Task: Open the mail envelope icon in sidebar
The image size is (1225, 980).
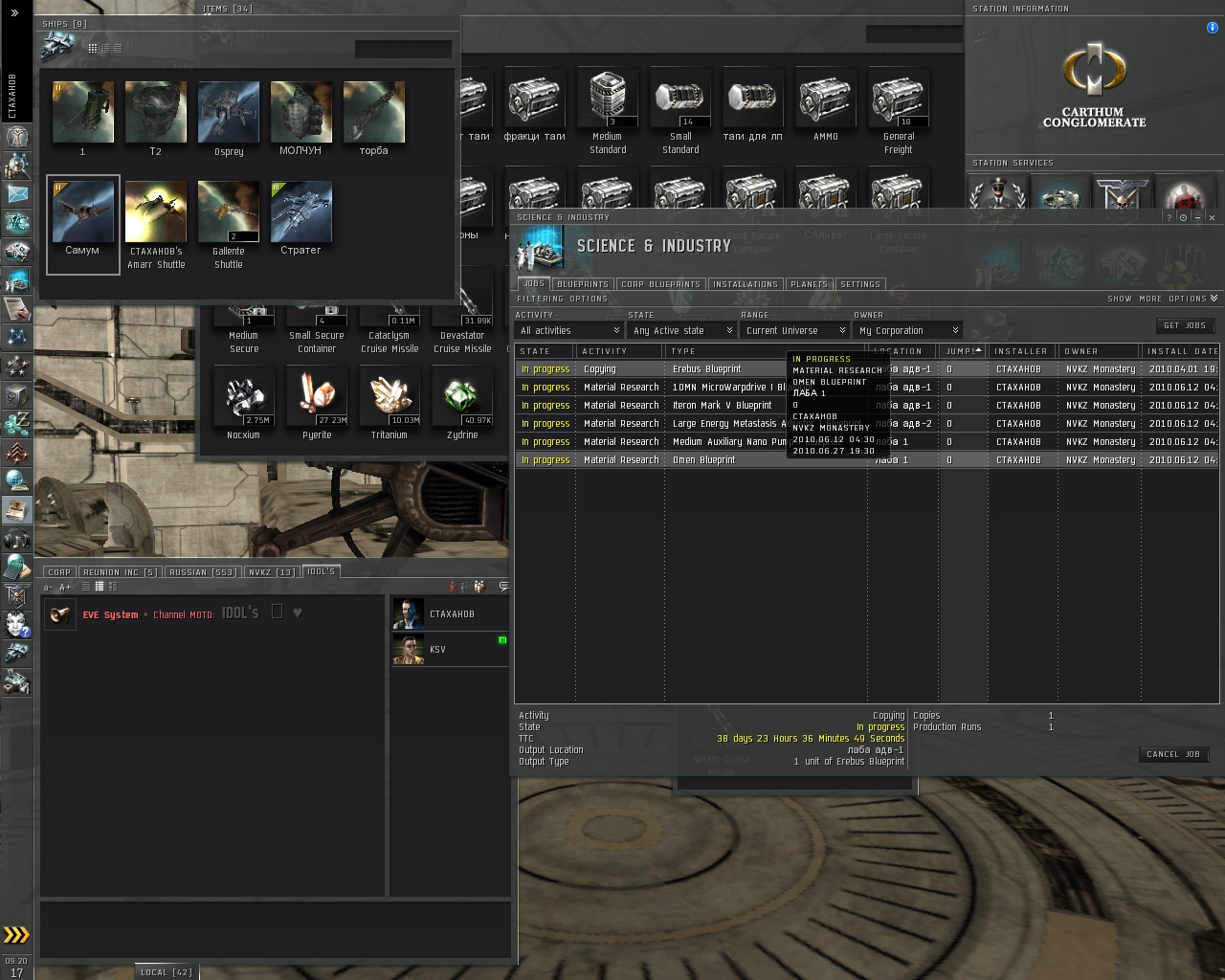Action: coord(16,194)
